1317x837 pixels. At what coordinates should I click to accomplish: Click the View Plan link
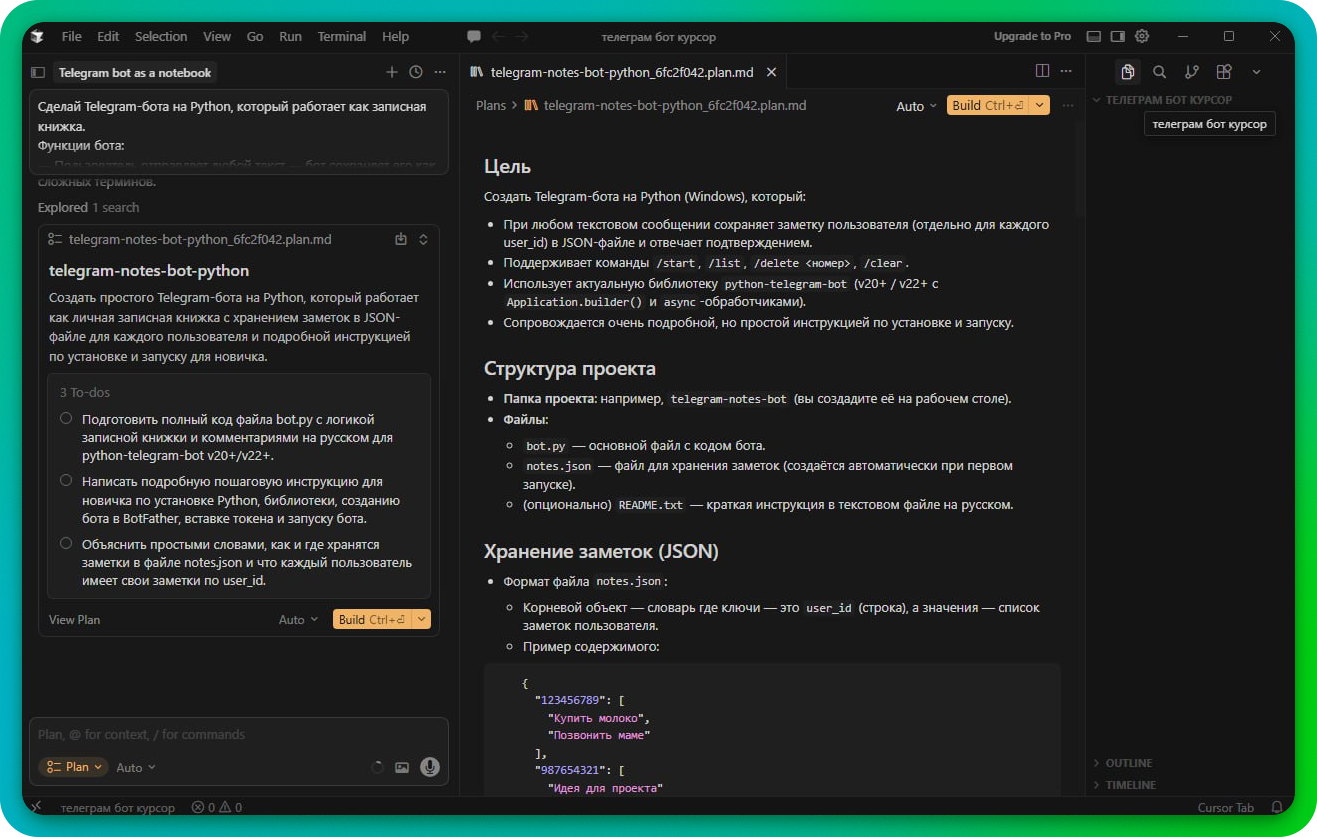click(74, 620)
